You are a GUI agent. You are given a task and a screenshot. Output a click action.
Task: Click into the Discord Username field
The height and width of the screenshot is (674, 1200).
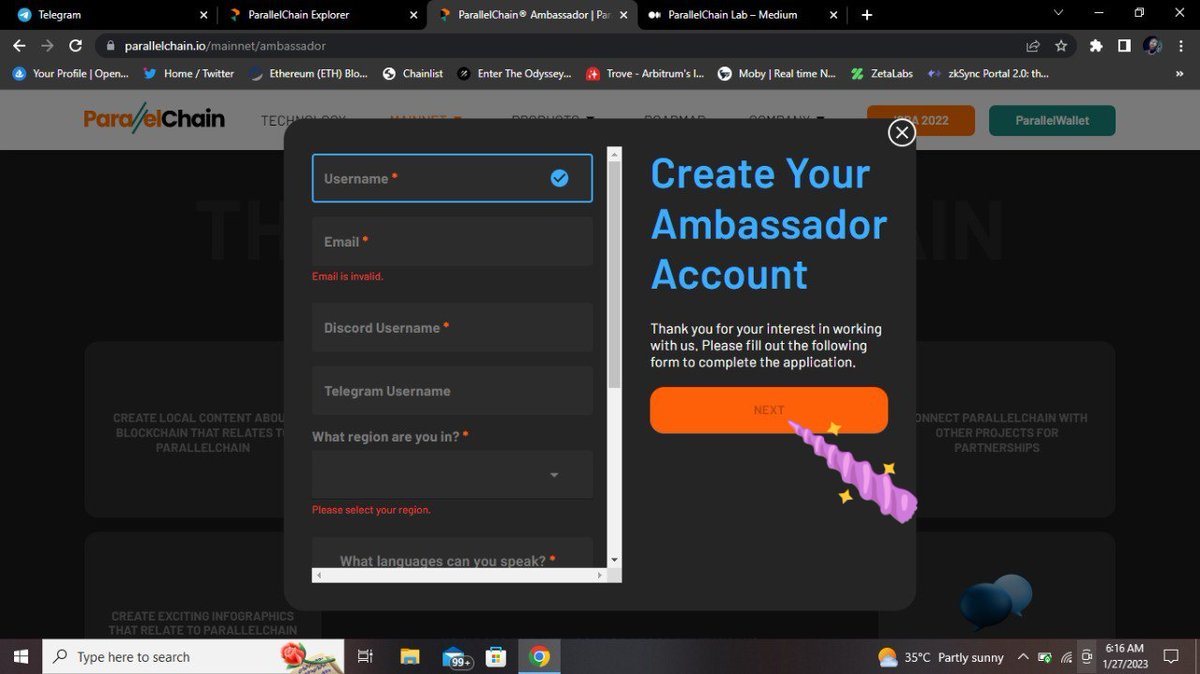(452, 328)
